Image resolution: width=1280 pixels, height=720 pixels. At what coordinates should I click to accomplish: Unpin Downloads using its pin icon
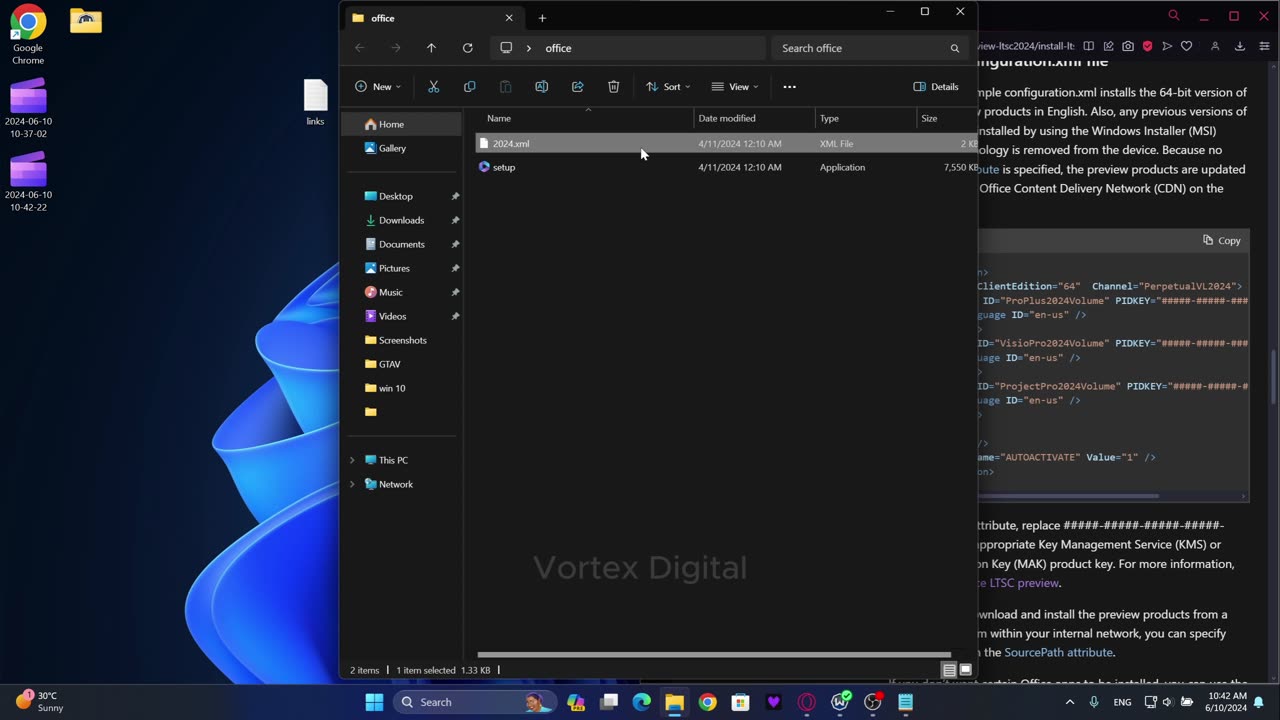tap(455, 220)
